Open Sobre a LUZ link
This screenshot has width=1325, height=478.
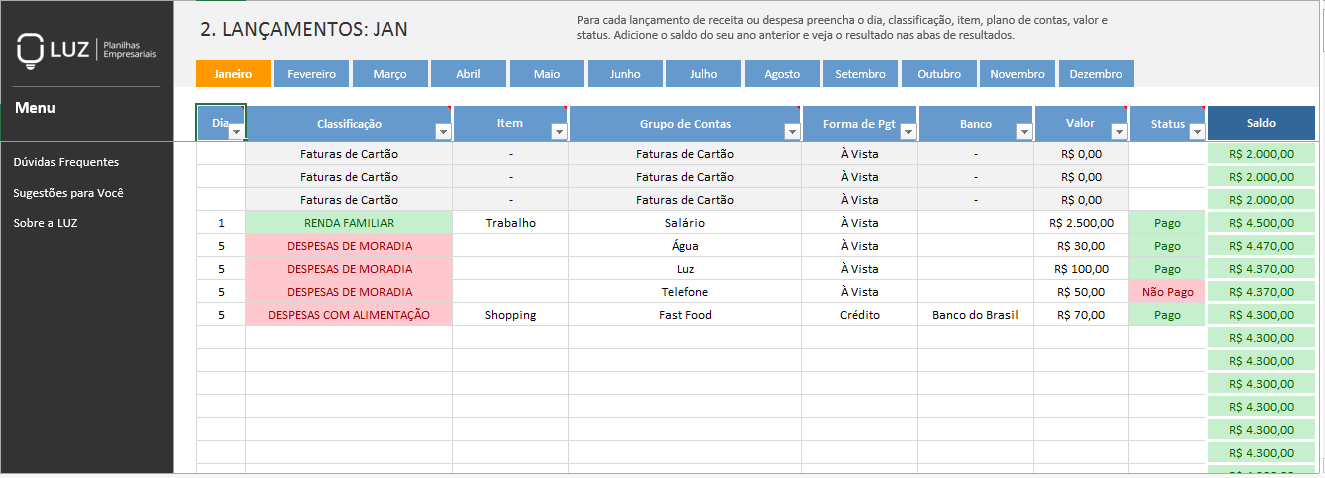[x=45, y=223]
